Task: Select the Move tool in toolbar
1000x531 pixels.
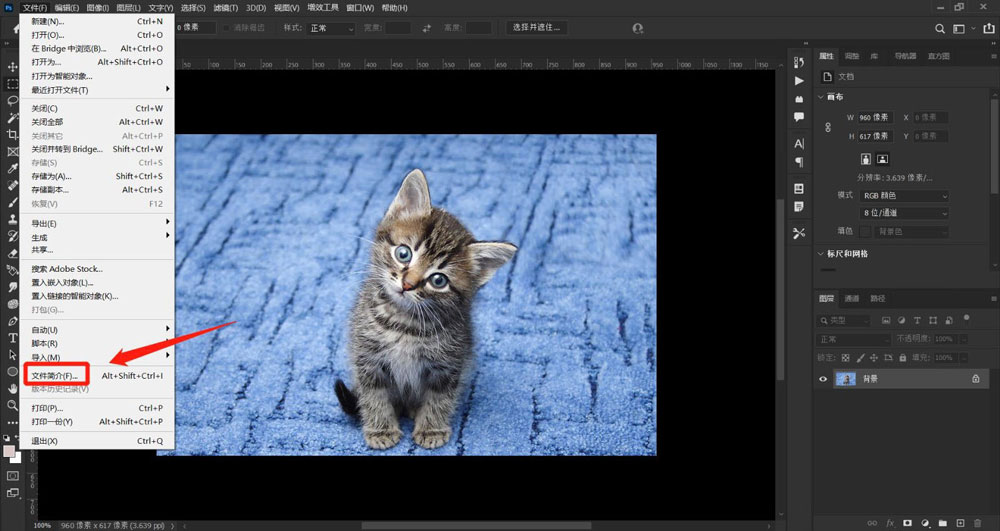Action: pyautogui.click(x=13, y=66)
